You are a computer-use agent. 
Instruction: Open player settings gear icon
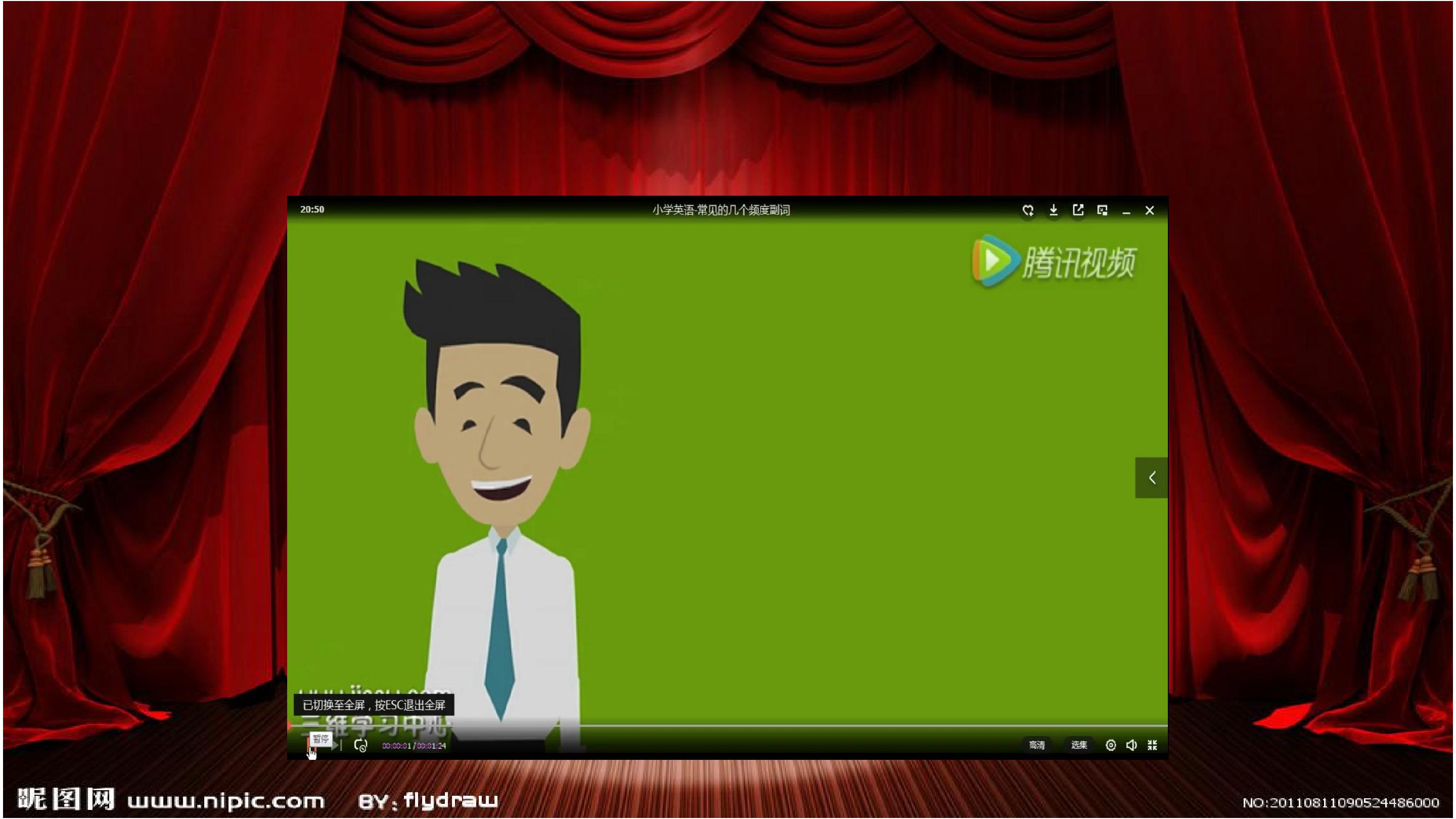[x=1111, y=745]
